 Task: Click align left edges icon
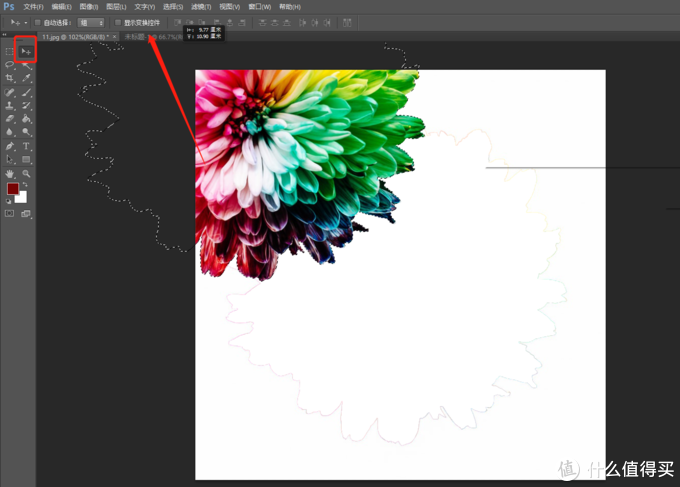(x=217, y=23)
